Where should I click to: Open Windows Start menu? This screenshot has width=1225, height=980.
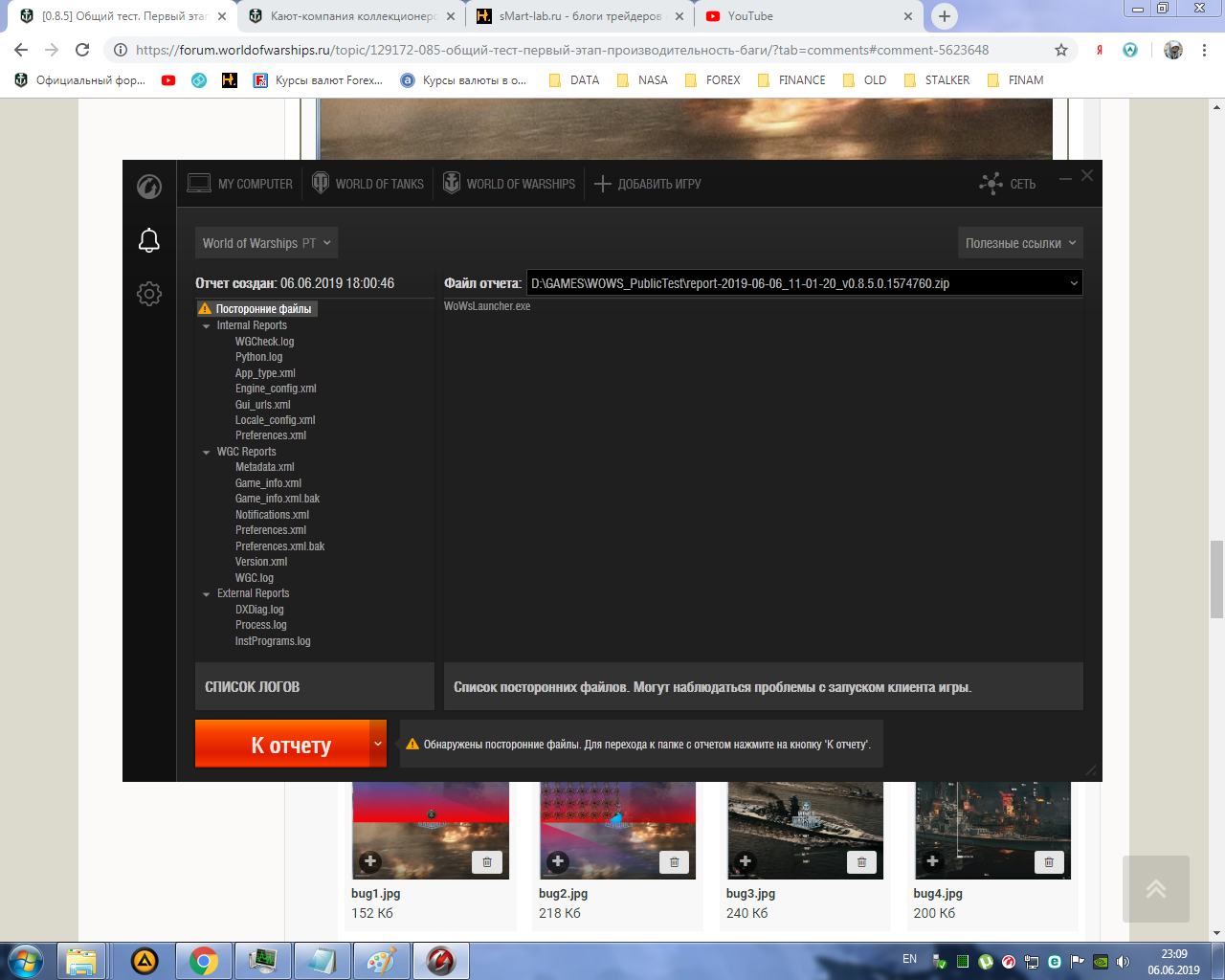point(24,960)
